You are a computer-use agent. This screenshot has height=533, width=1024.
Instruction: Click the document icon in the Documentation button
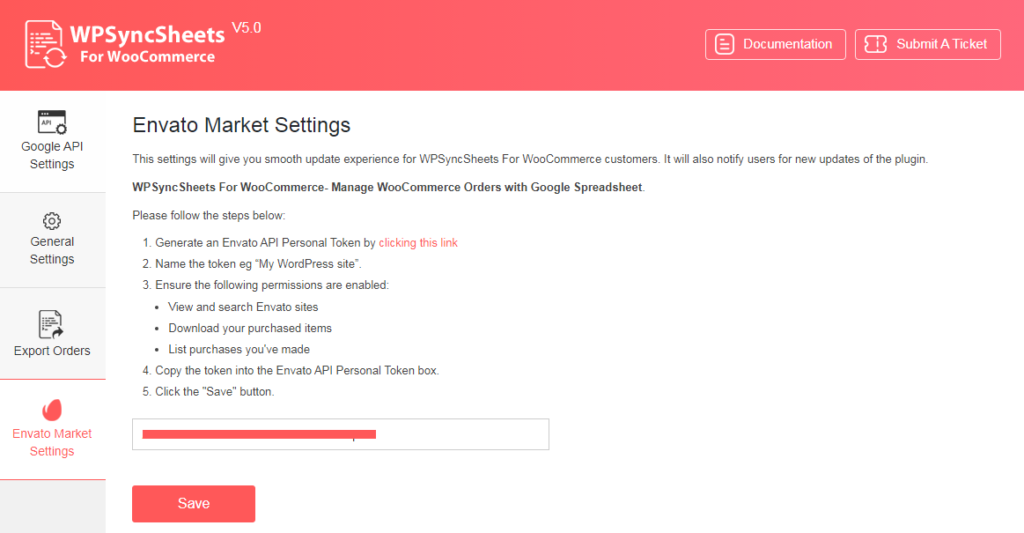(726, 44)
